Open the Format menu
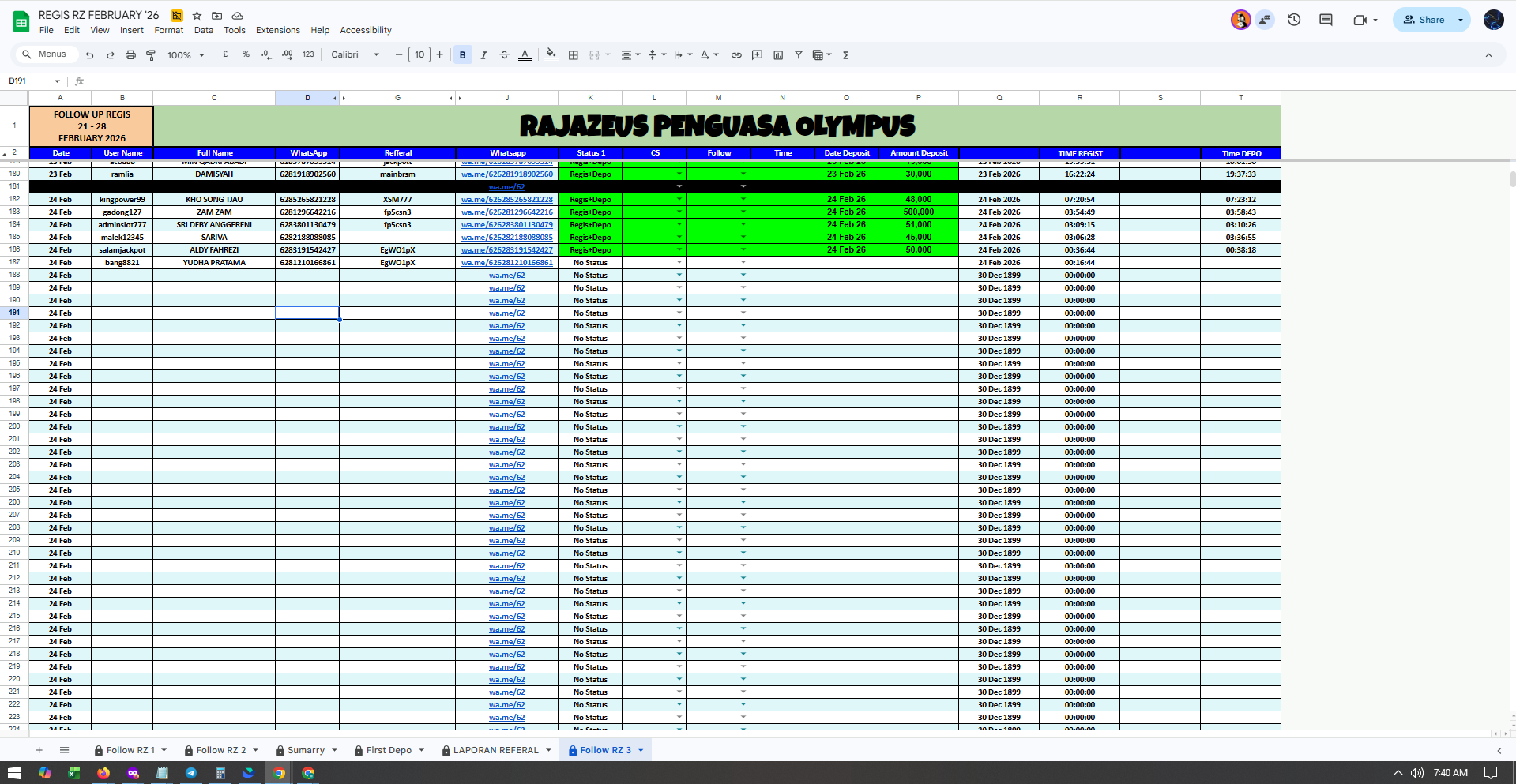The height and width of the screenshot is (784, 1516). [169, 30]
